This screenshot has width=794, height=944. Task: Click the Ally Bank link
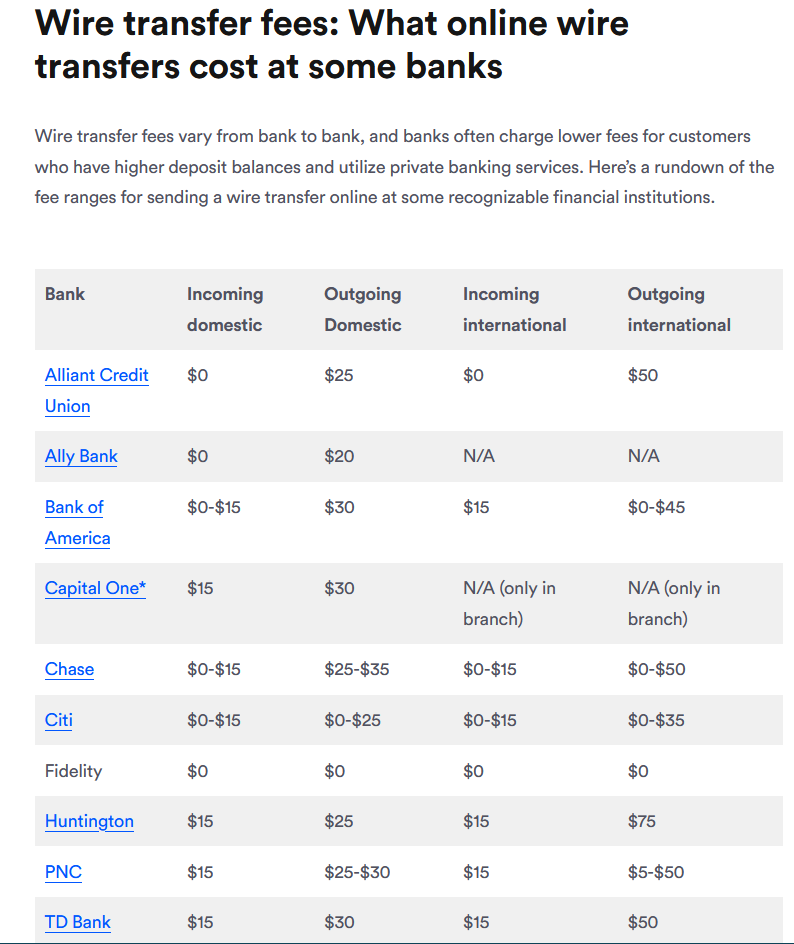81,456
